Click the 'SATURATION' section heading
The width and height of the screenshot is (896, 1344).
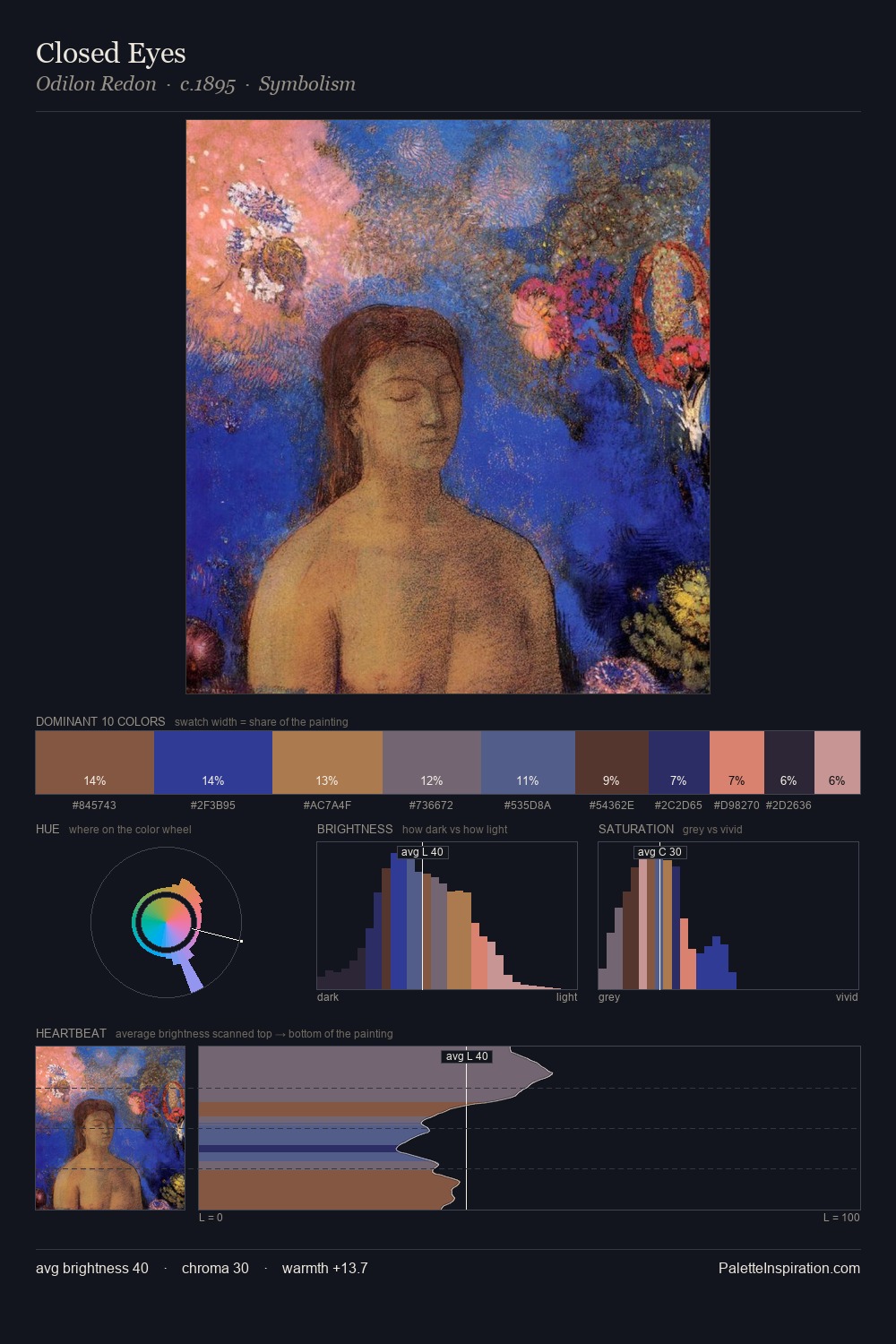636,829
